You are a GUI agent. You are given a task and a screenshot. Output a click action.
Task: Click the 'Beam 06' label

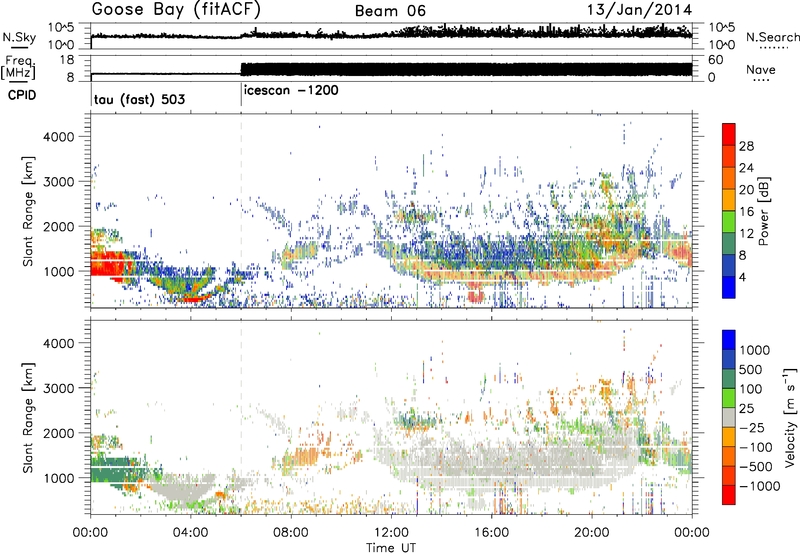click(390, 11)
